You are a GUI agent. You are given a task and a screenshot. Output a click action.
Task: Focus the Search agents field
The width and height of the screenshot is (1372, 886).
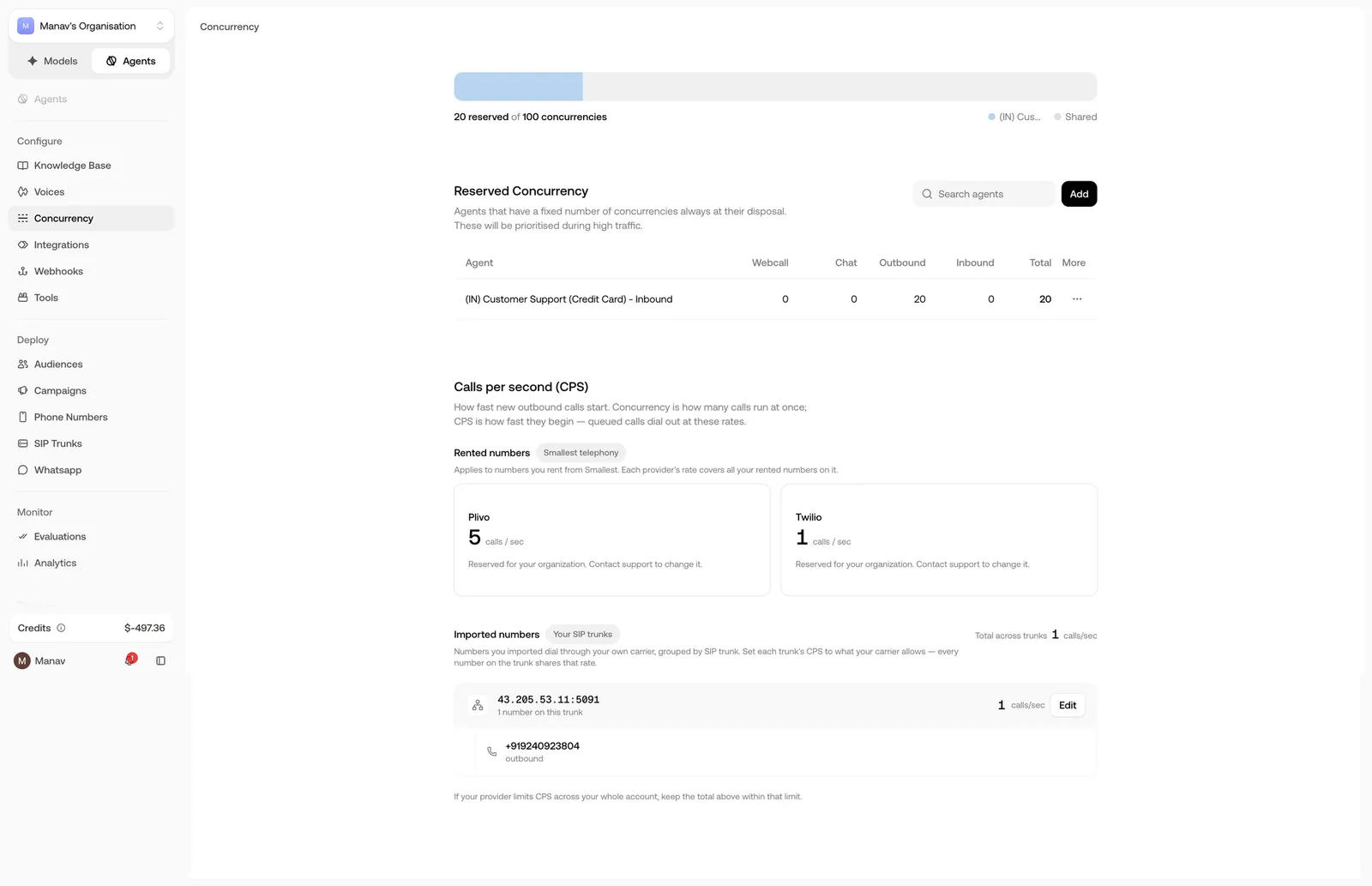click(x=984, y=195)
